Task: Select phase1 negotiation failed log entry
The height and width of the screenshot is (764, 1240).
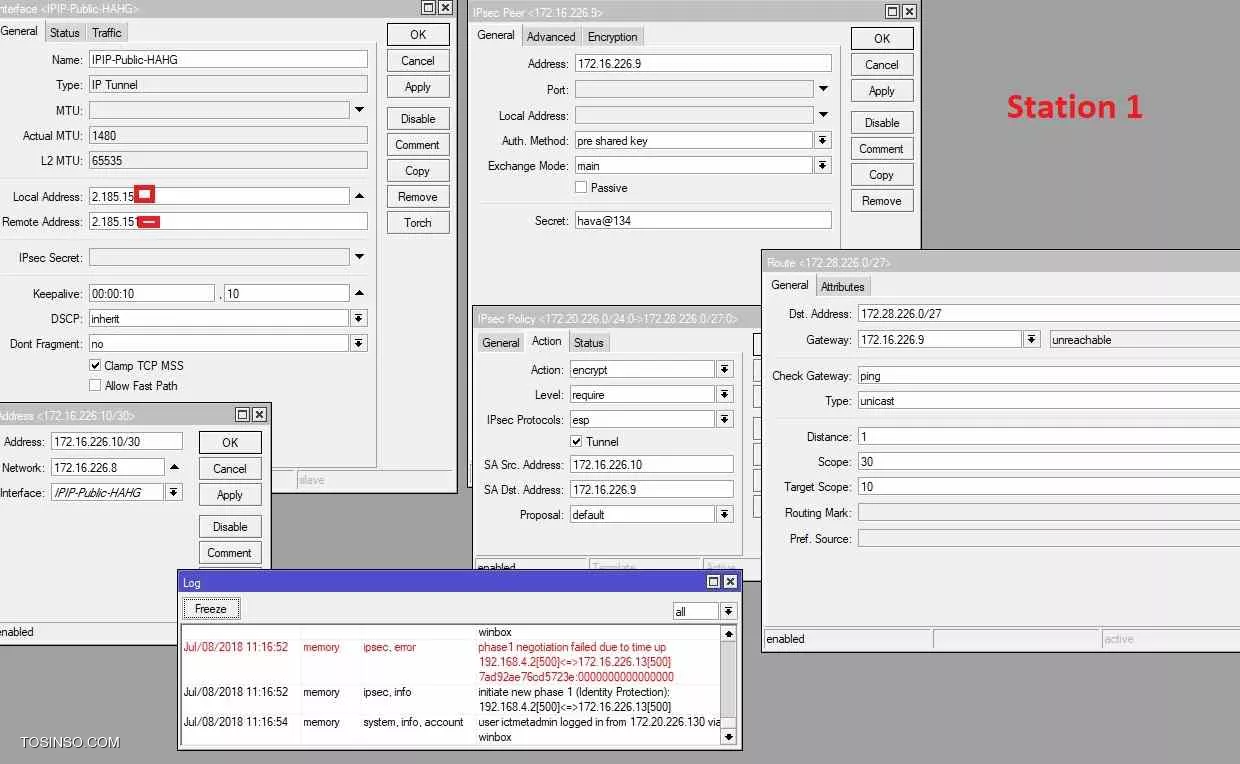Action: (450, 662)
